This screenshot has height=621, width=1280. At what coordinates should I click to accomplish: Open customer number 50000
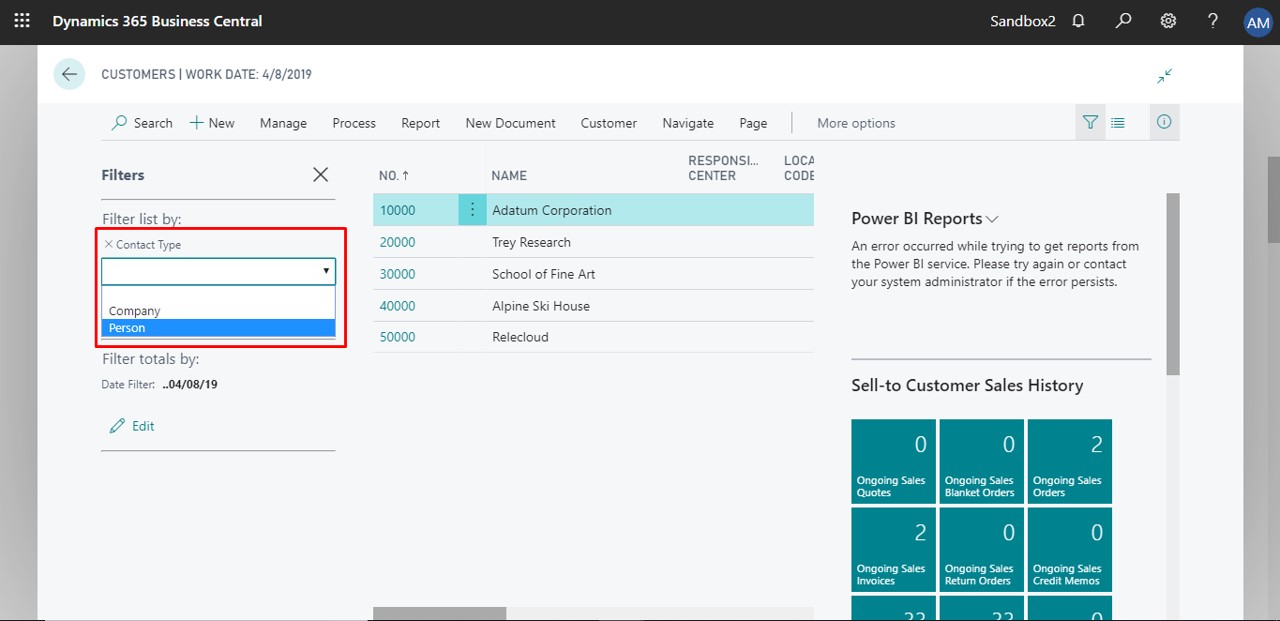[397, 337]
